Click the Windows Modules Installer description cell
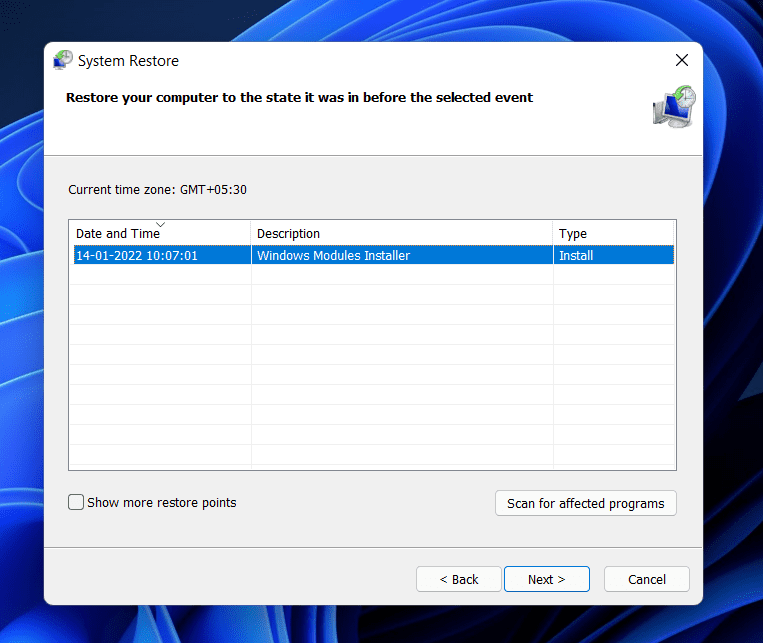Viewport: 763px width, 643px height. pyautogui.click(x=333, y=255)
